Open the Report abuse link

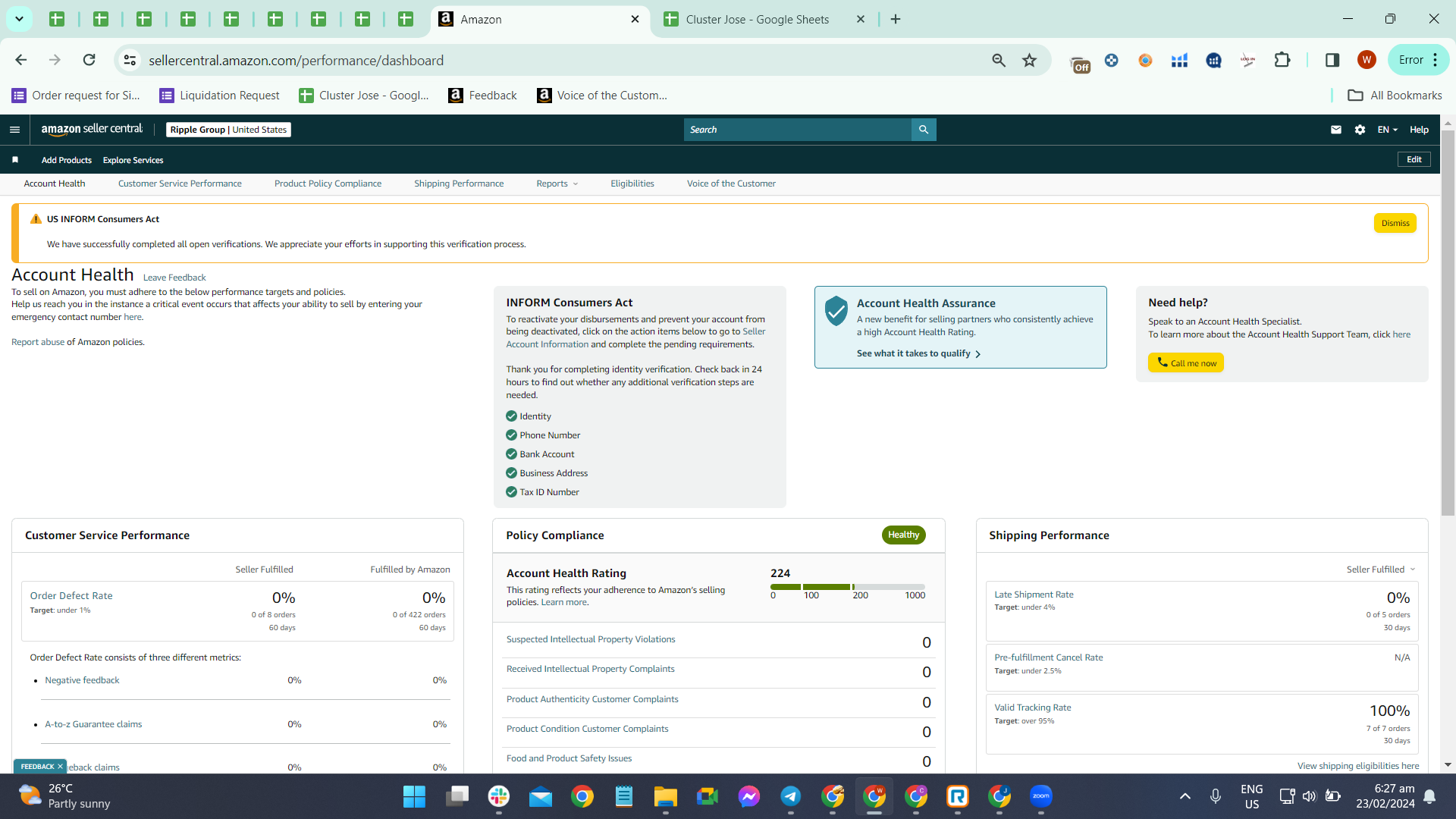click(38, 342)
